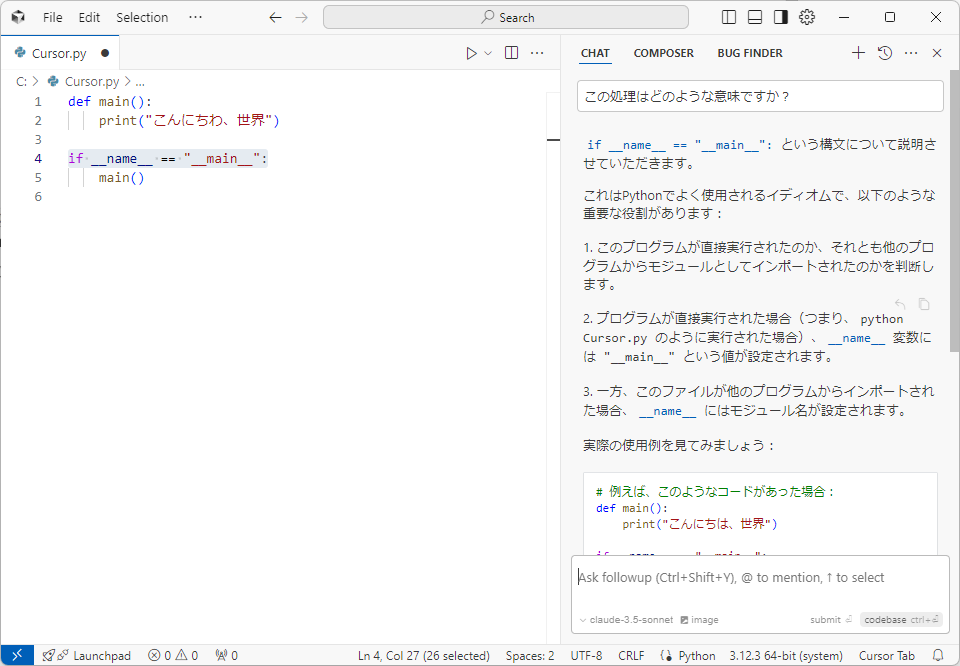
Task: Open remote window icon in status bar
Action: [17, 656]
